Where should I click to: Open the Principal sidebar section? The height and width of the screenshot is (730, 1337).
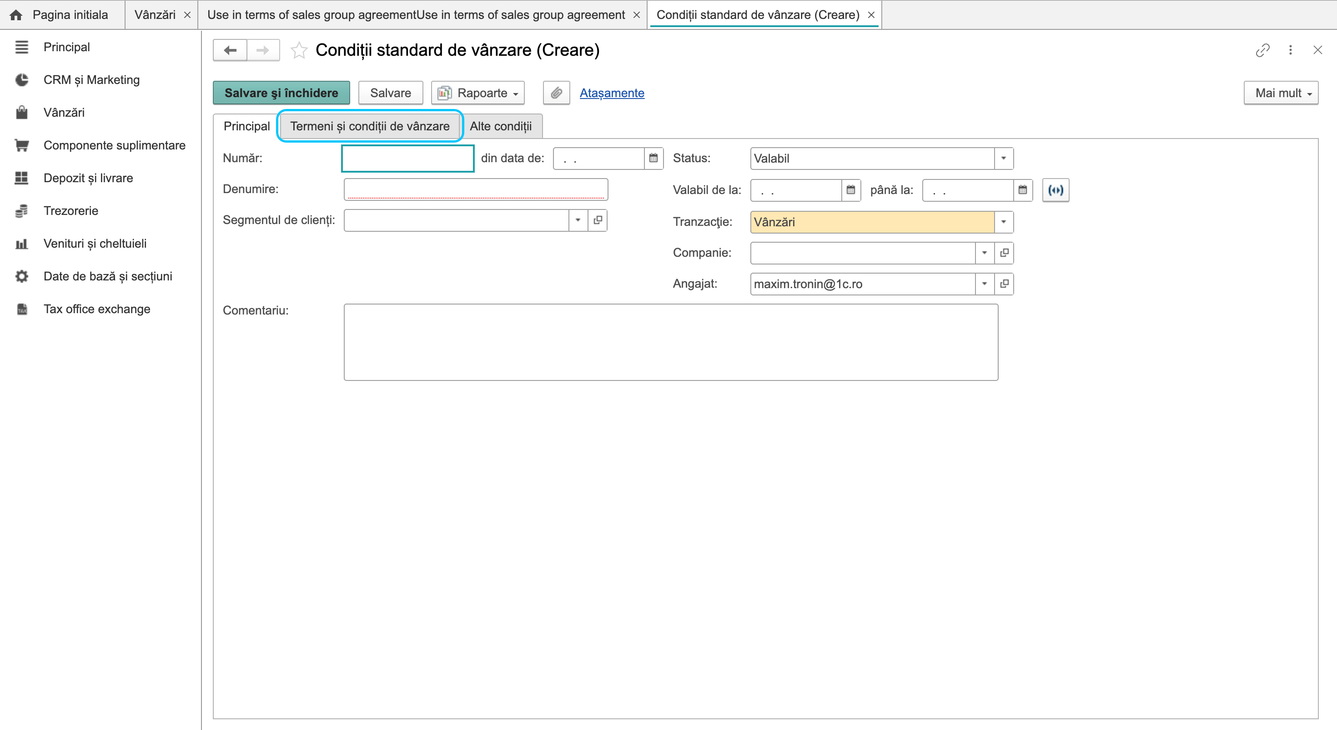pyautogui.click(x=100, y=47)
